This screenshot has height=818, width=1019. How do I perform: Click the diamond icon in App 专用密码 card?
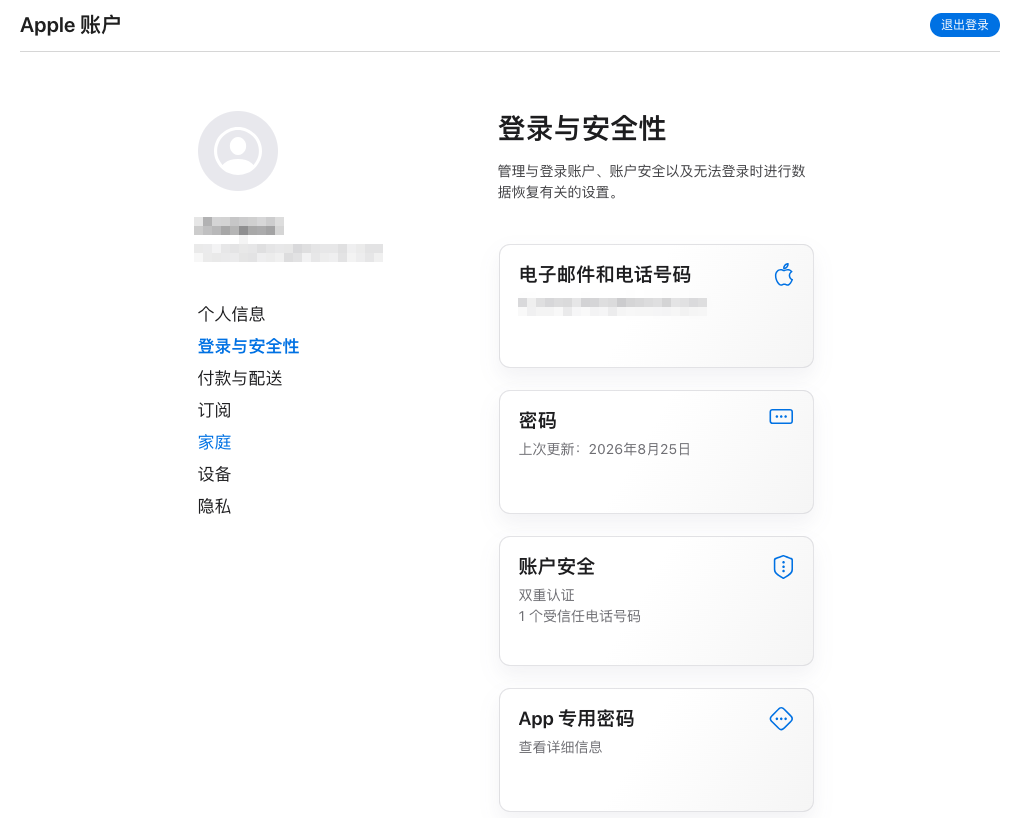pyautogui.click(x=780, y=719)
